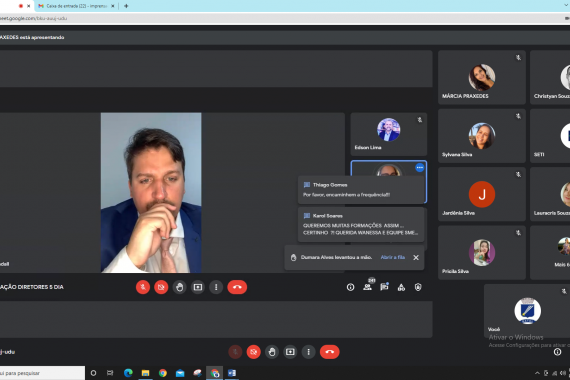The image size is (570, 380).
Task: Open meeting details info icon at bottom right
Action: click(x=557, y=352)
